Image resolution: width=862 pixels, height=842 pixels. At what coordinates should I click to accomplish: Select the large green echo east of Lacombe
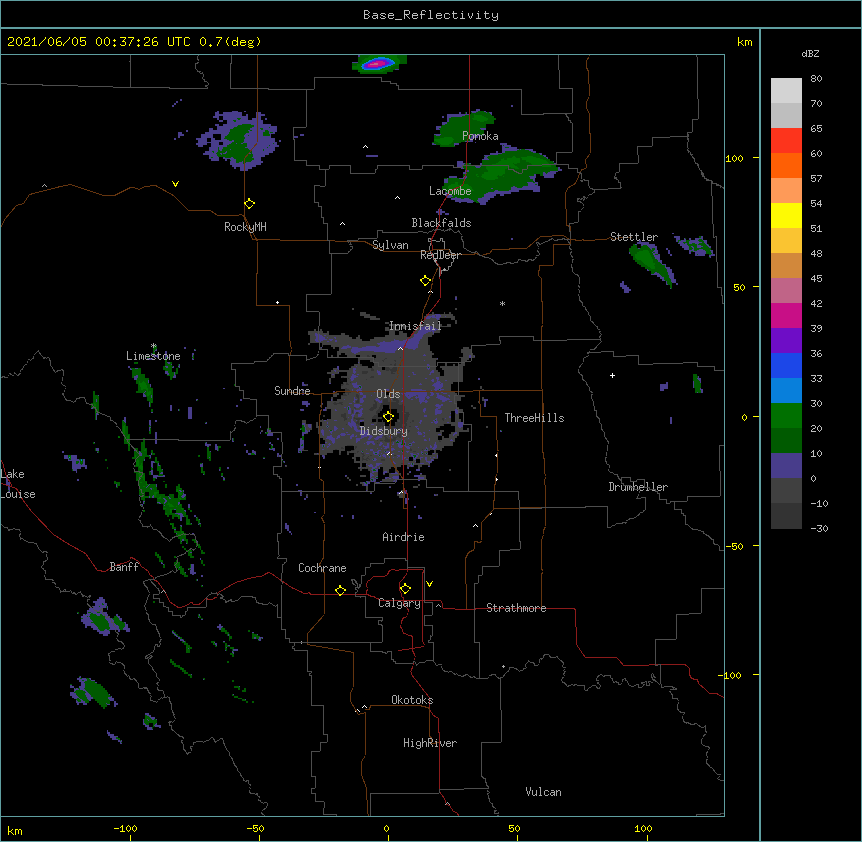point(503,173)
